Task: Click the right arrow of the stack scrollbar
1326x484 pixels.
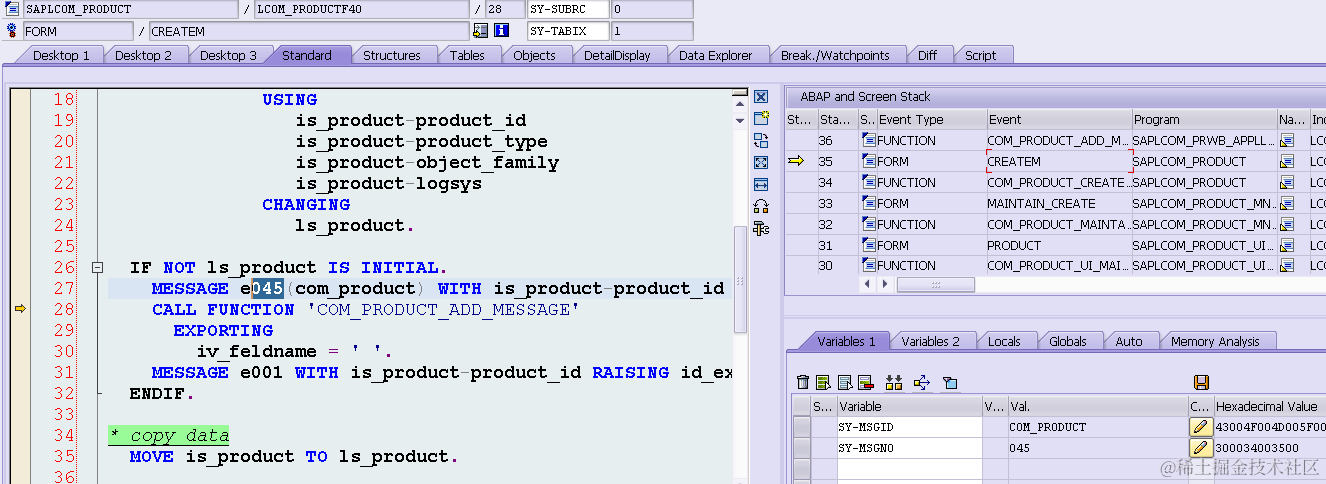Action: [x=884, y=285]
